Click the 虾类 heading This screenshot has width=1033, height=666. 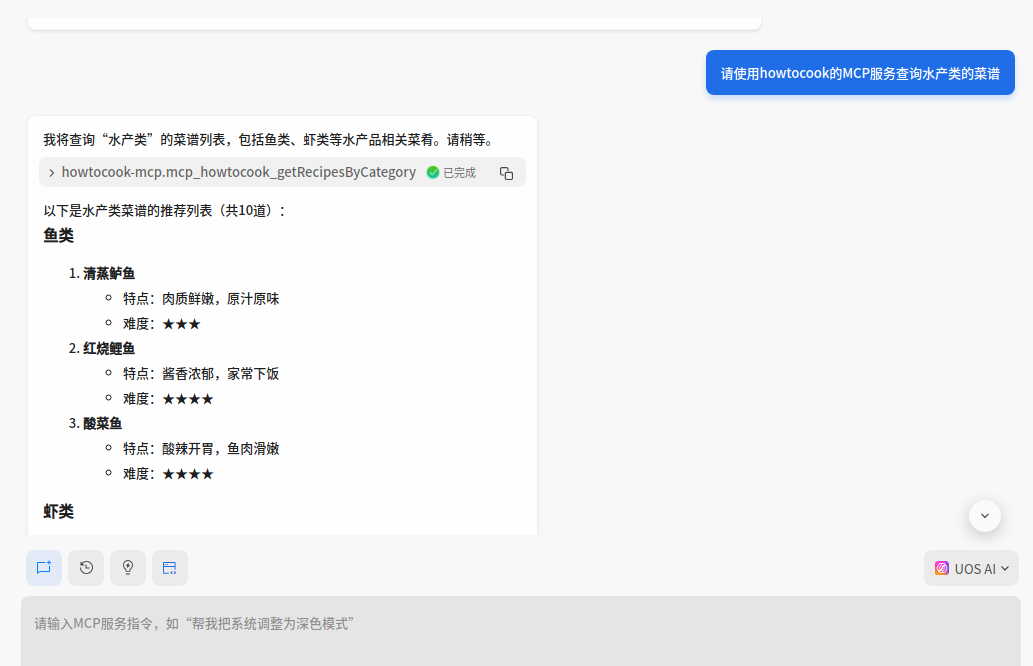click(x=59, y=512)
